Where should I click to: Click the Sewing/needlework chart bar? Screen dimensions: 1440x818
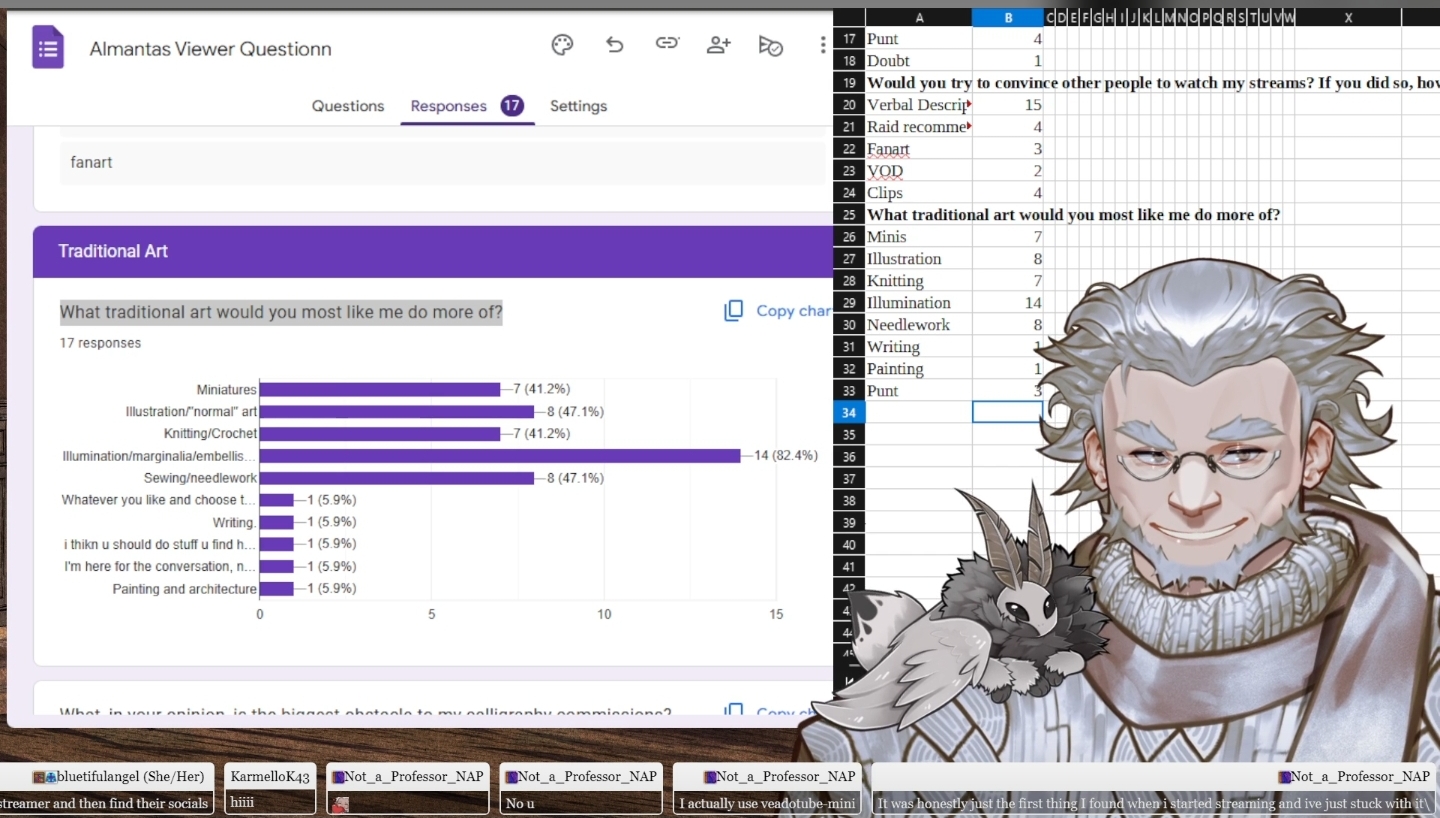pos(397,478)
